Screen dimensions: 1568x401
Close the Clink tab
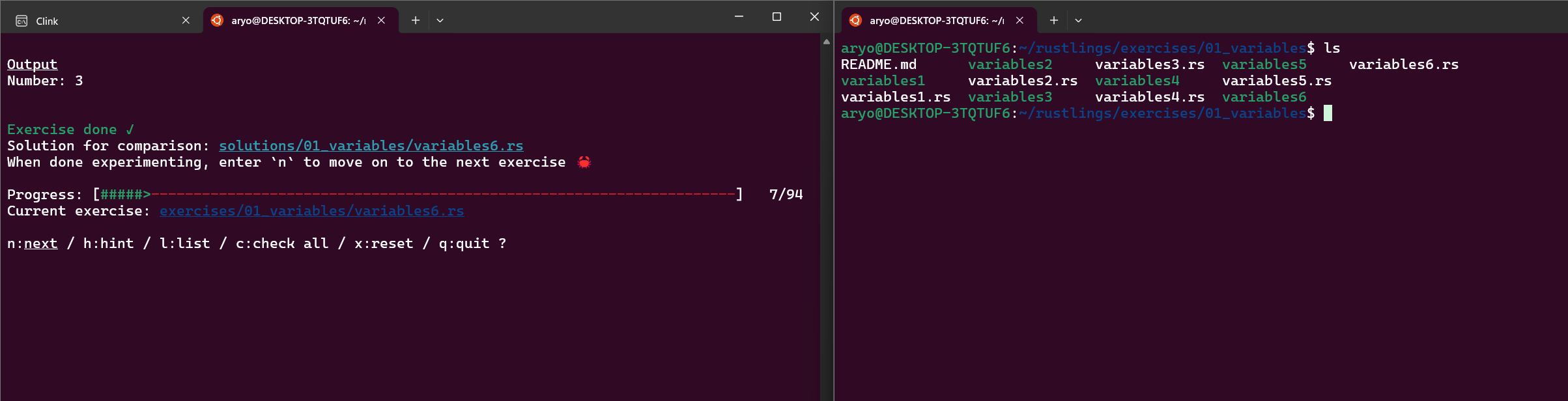coord(186,20)
